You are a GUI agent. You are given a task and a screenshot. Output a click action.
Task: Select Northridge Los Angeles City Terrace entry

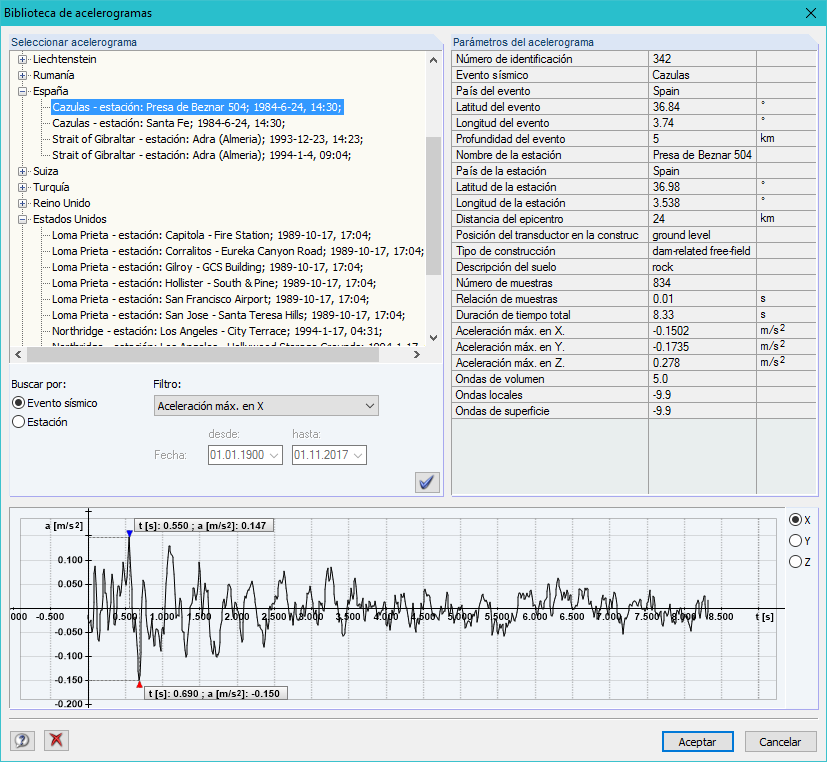tap(217, 331)
